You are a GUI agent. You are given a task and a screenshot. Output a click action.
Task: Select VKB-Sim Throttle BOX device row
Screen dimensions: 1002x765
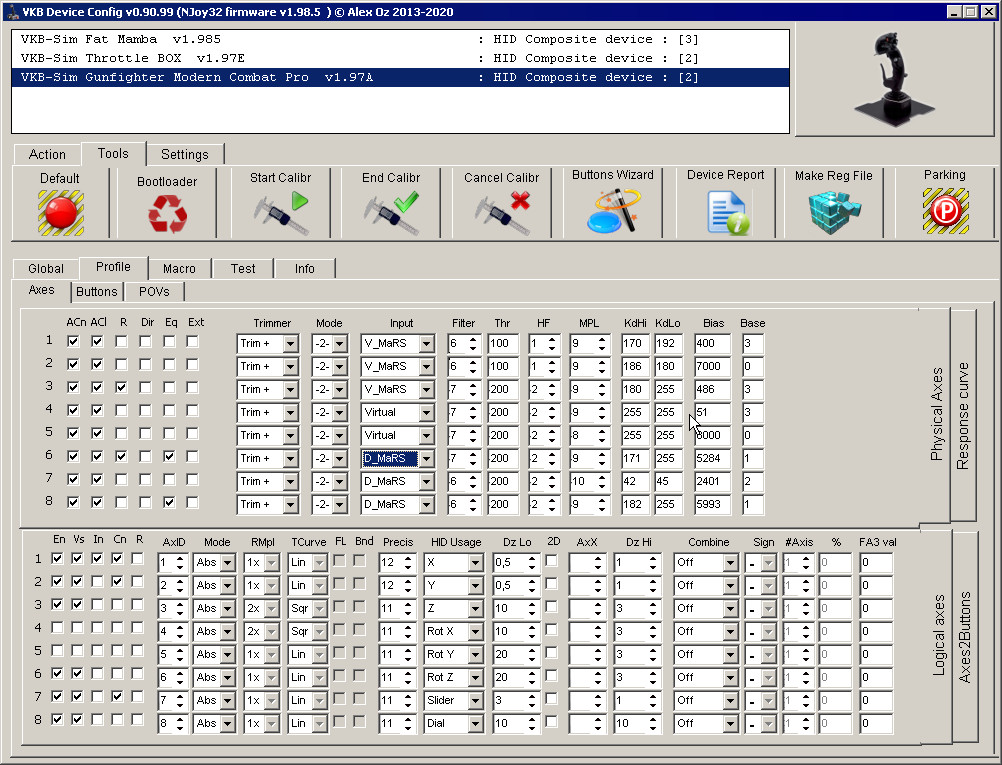[401, 58]
